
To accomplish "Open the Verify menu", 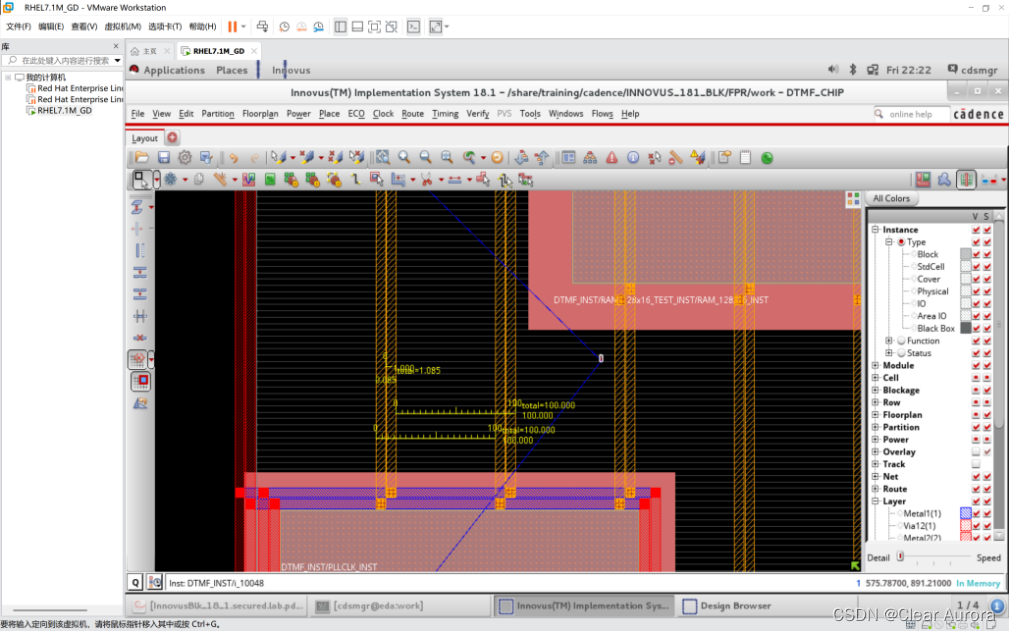I will tap(477, 114).
